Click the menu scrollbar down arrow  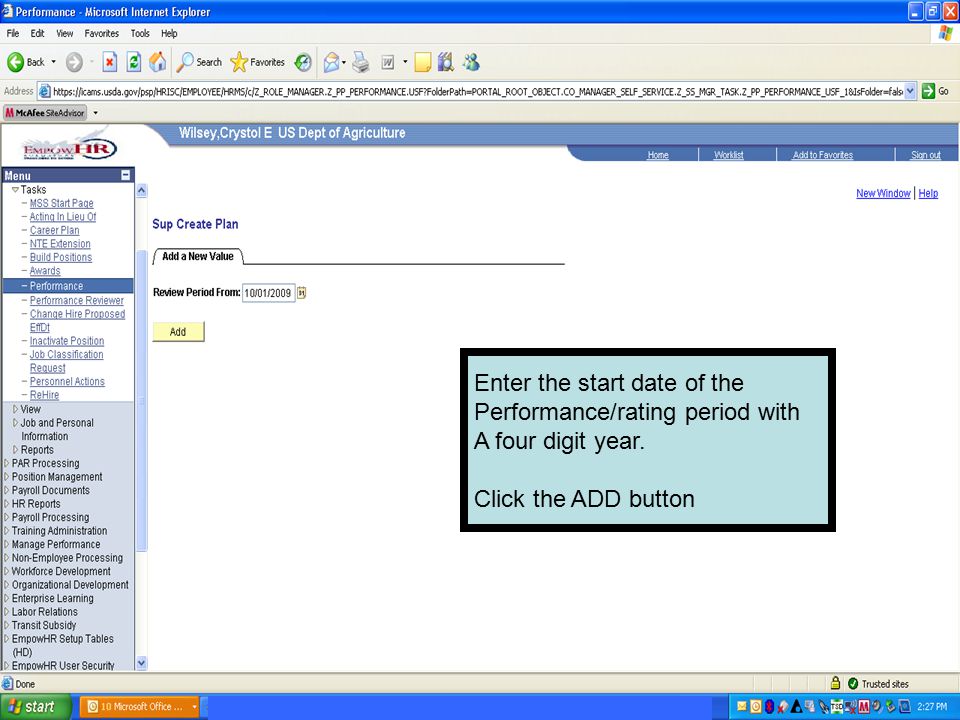click(x=141, y=663)
